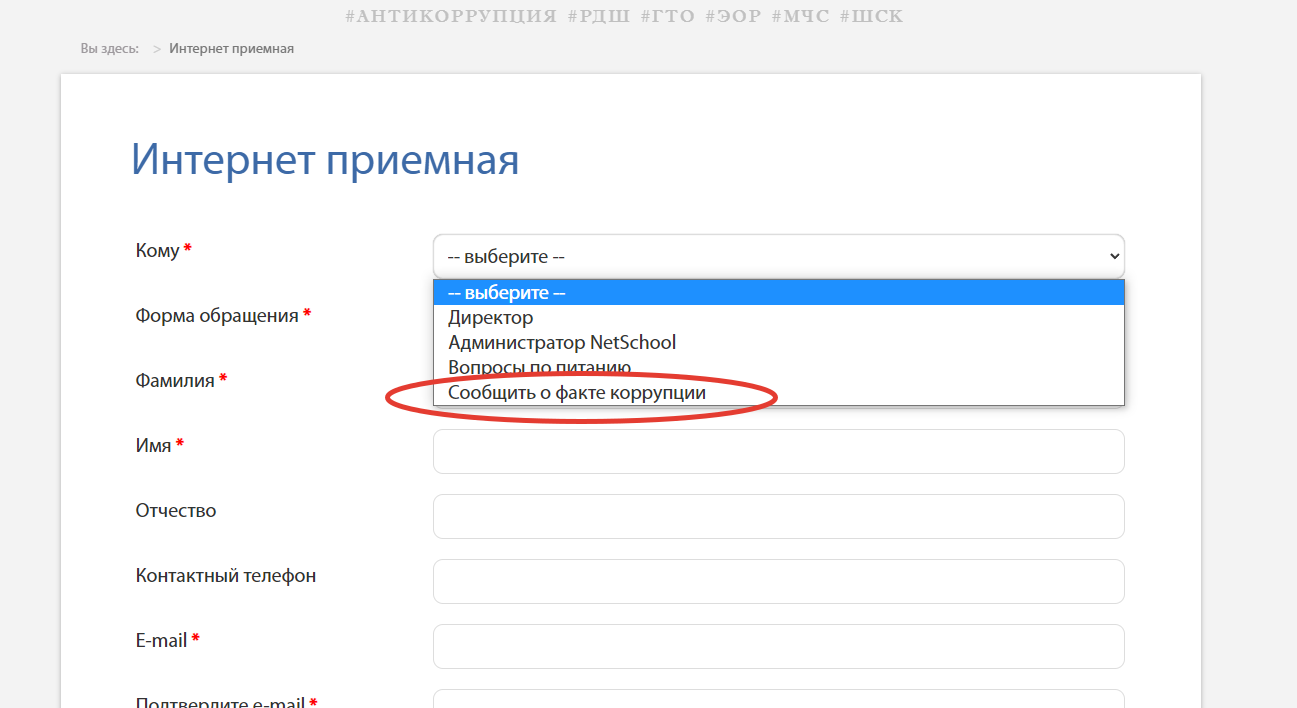
Task: Focus the Отчество text field
Action: [778, 516]
